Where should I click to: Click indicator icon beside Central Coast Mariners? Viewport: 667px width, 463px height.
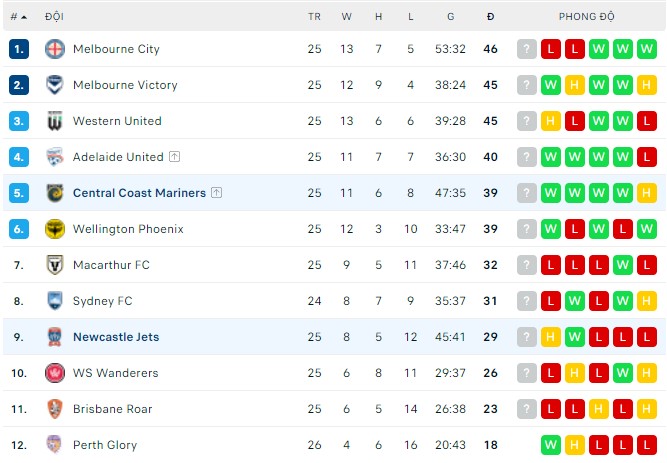click(x=217, y=193)
